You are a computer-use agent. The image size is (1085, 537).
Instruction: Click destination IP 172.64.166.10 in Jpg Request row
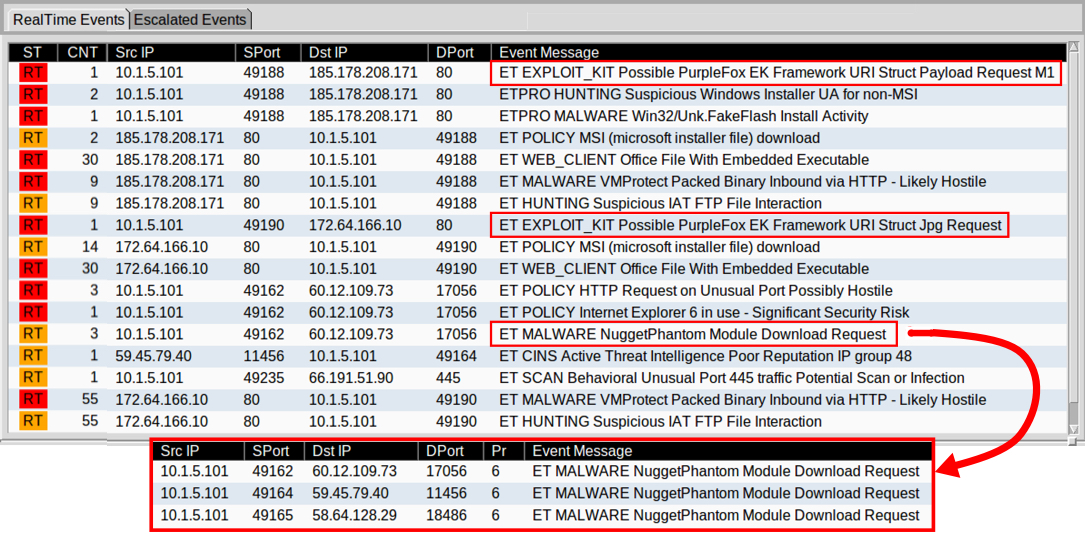(355, 225)
